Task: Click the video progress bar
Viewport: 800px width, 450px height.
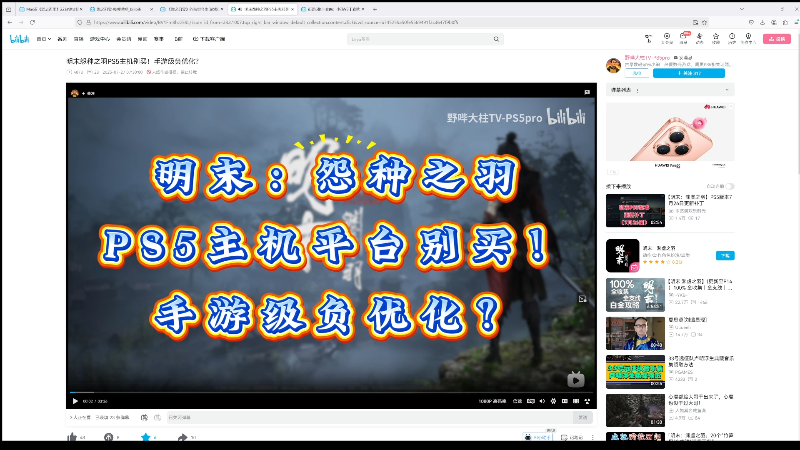Action: click(331, 392)
